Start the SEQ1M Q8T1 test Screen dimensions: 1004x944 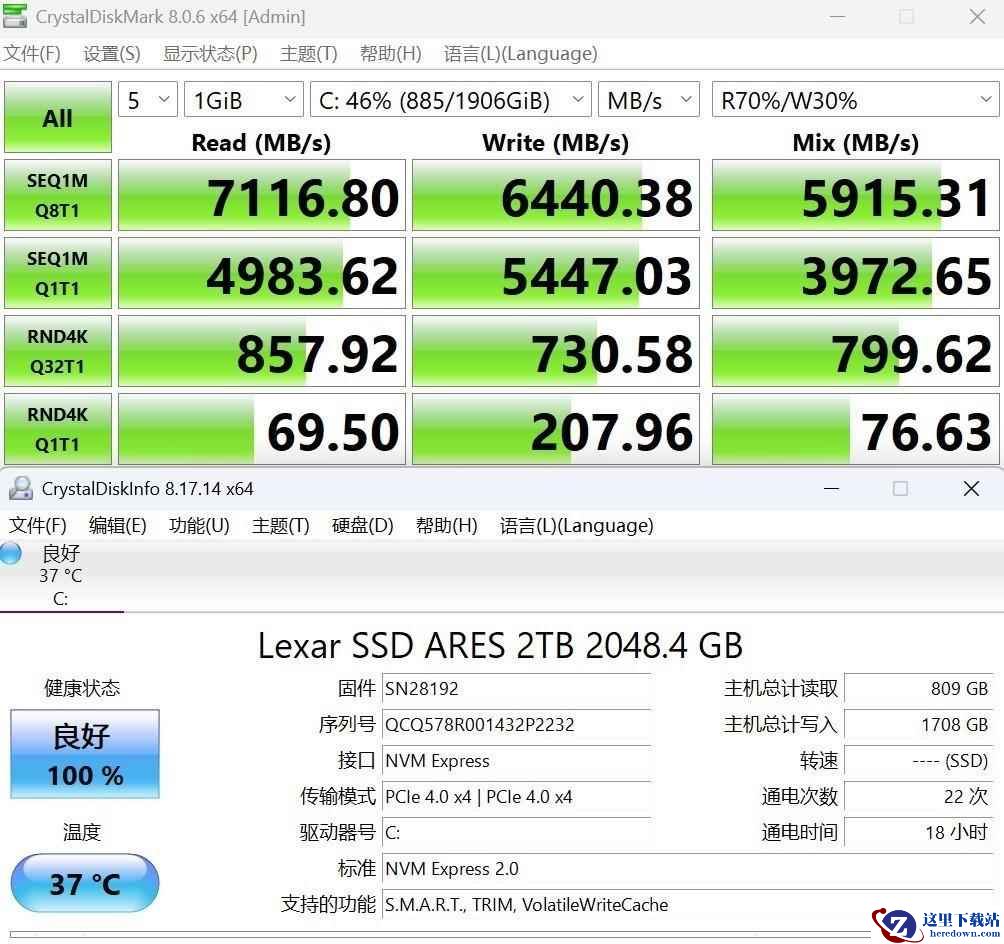tap(58, 195)
